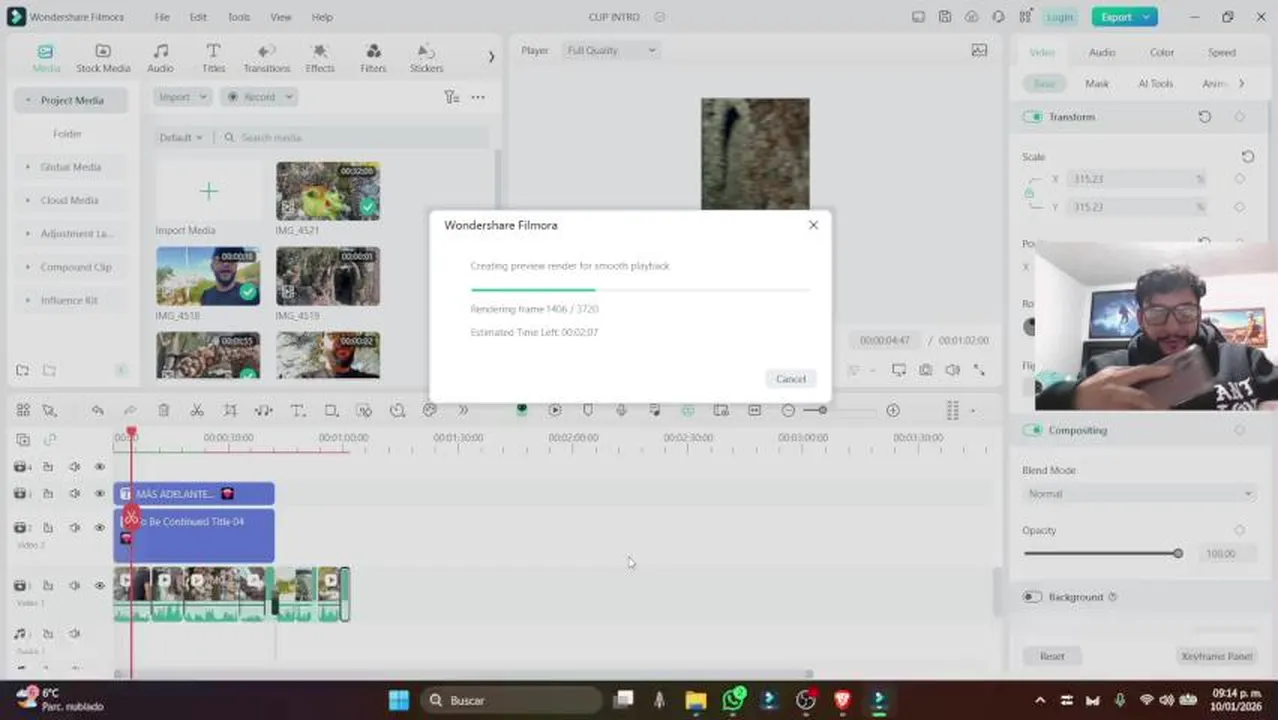Open the File menu

pyautogui.click(x=162, y=17)
